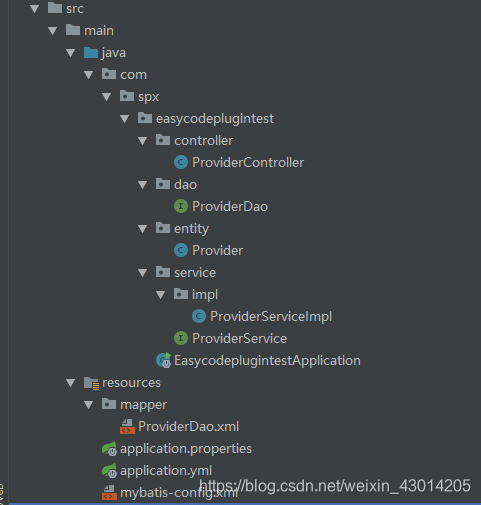
Task: Collapse the mapper folder arrow
Action: click(x=89, y=405)
